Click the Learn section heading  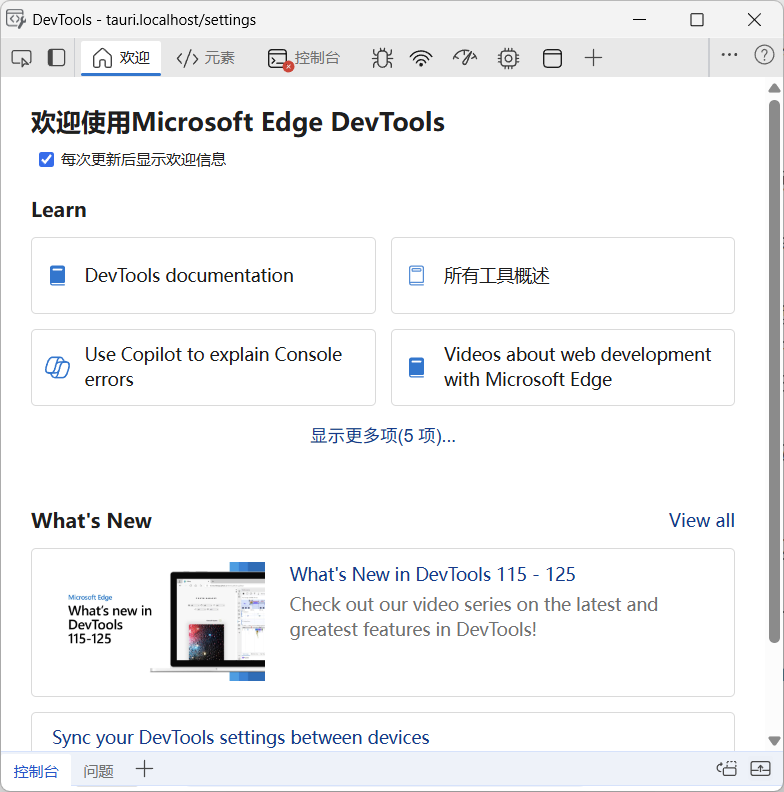[59, 210]
